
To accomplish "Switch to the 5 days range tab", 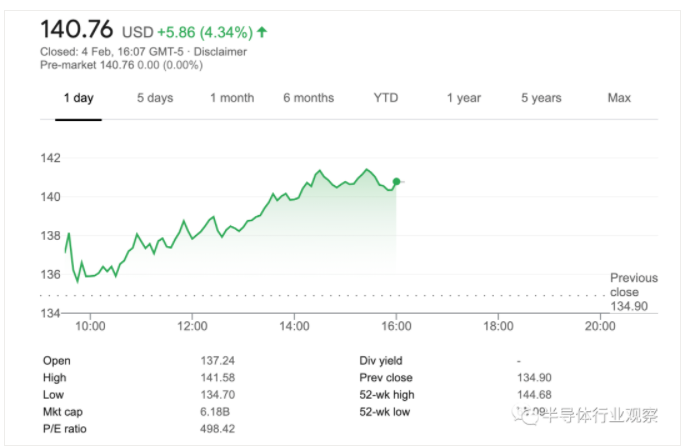I will (155, 98).
